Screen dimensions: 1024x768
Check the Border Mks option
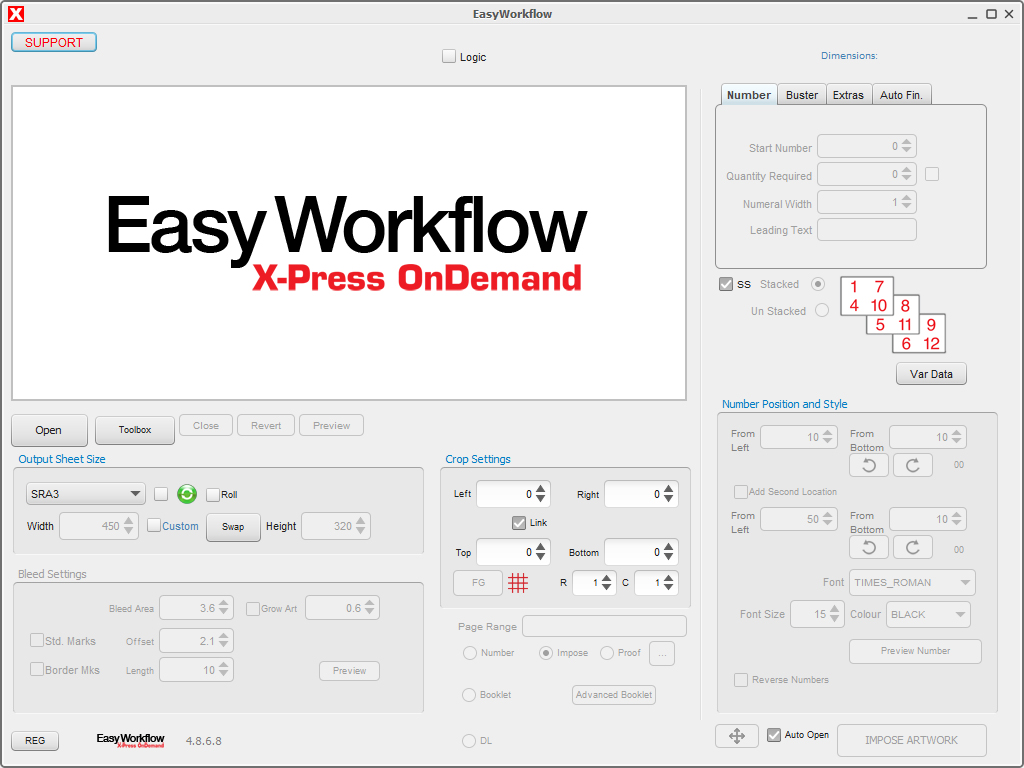click(37, 669)
